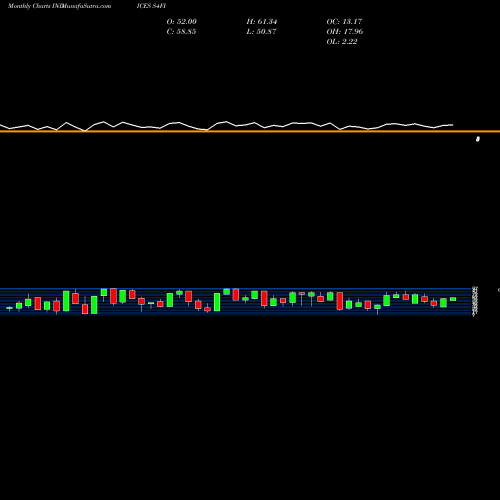Viewport: 500px width, 500px height.
Task: Select the open value 'O: 52.00'
Action: coord(182,22)
